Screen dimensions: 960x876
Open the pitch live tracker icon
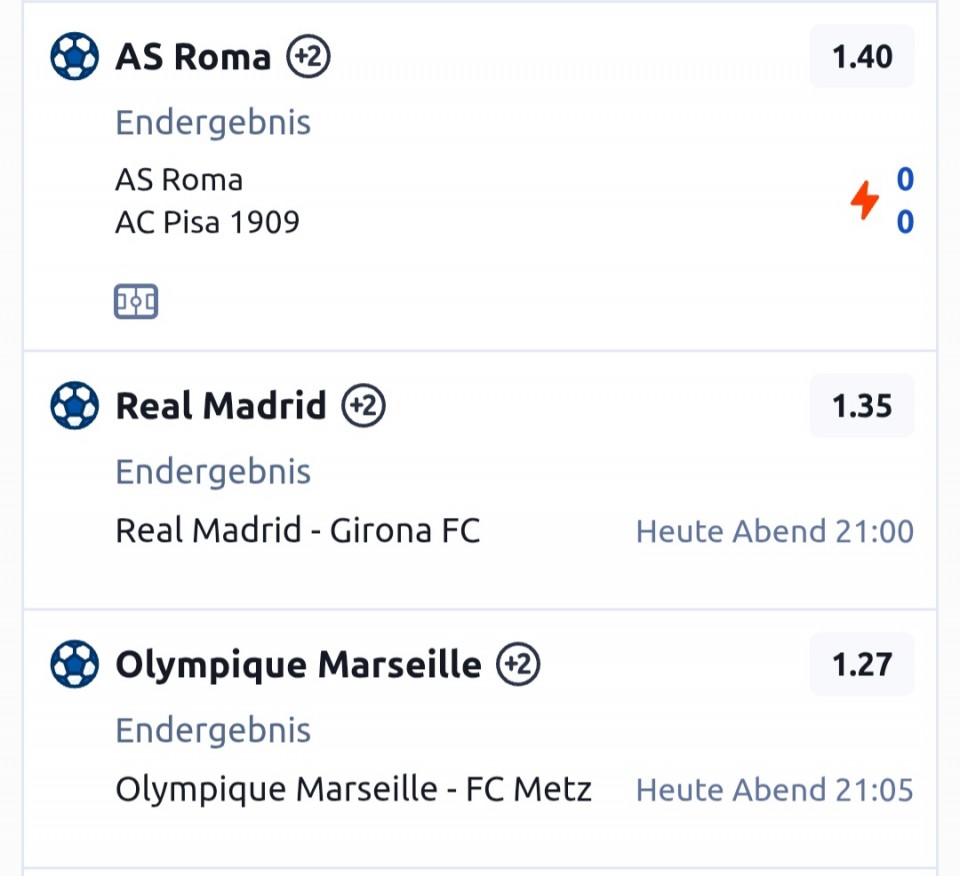(x=136, y=302)
